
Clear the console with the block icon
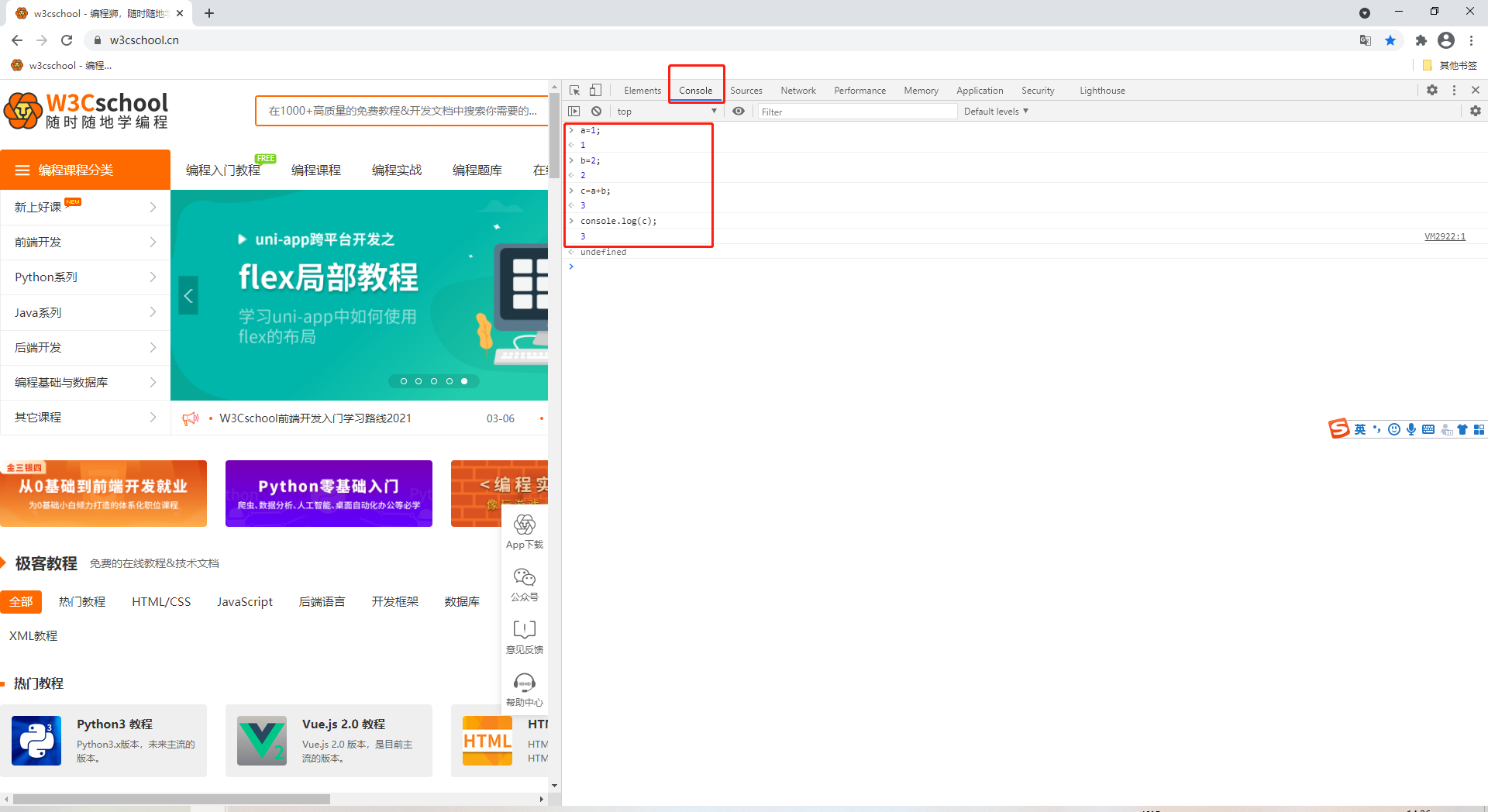point(596,112)
